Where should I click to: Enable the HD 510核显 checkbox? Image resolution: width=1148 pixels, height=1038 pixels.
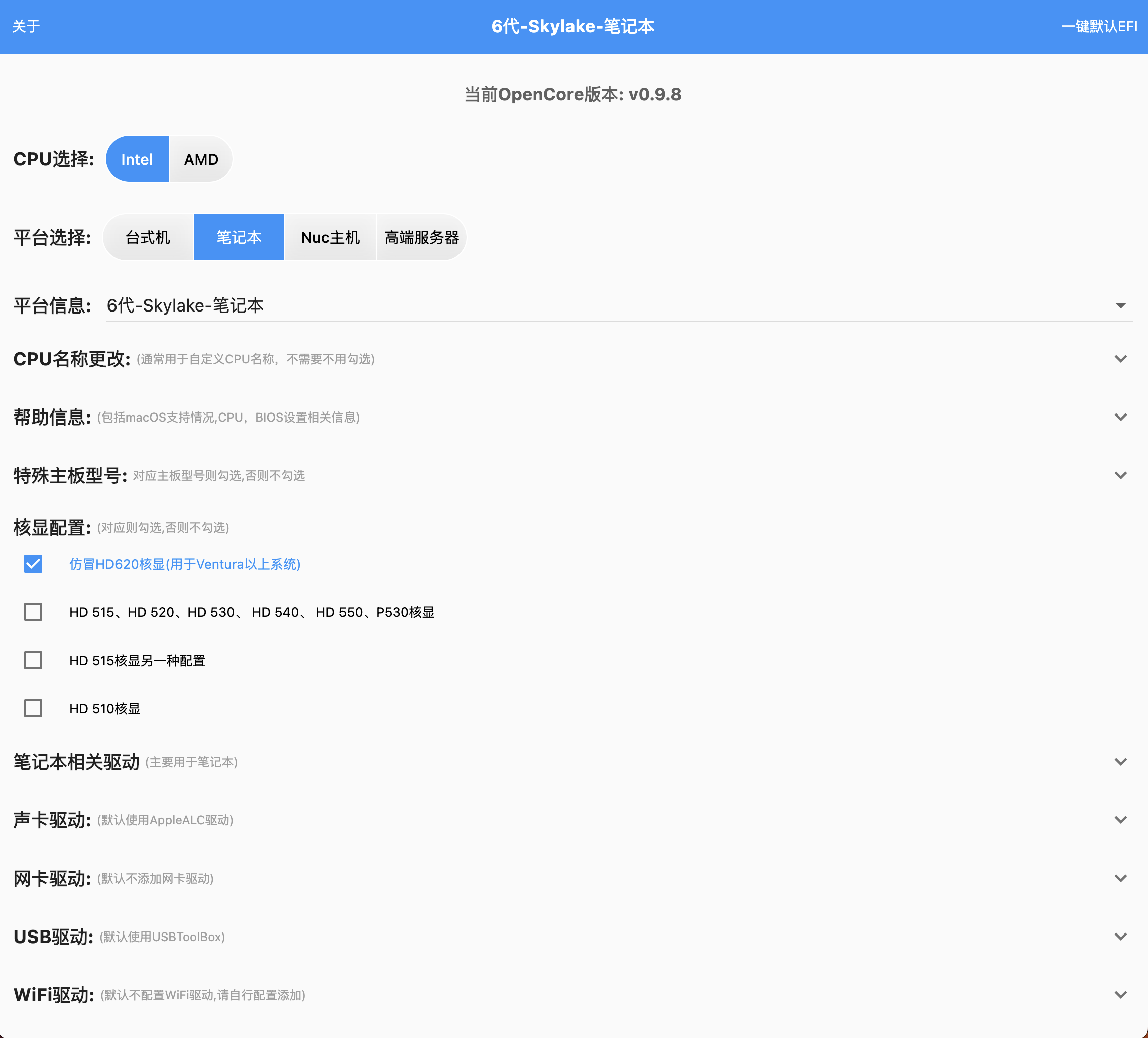[x=33, y=709]
